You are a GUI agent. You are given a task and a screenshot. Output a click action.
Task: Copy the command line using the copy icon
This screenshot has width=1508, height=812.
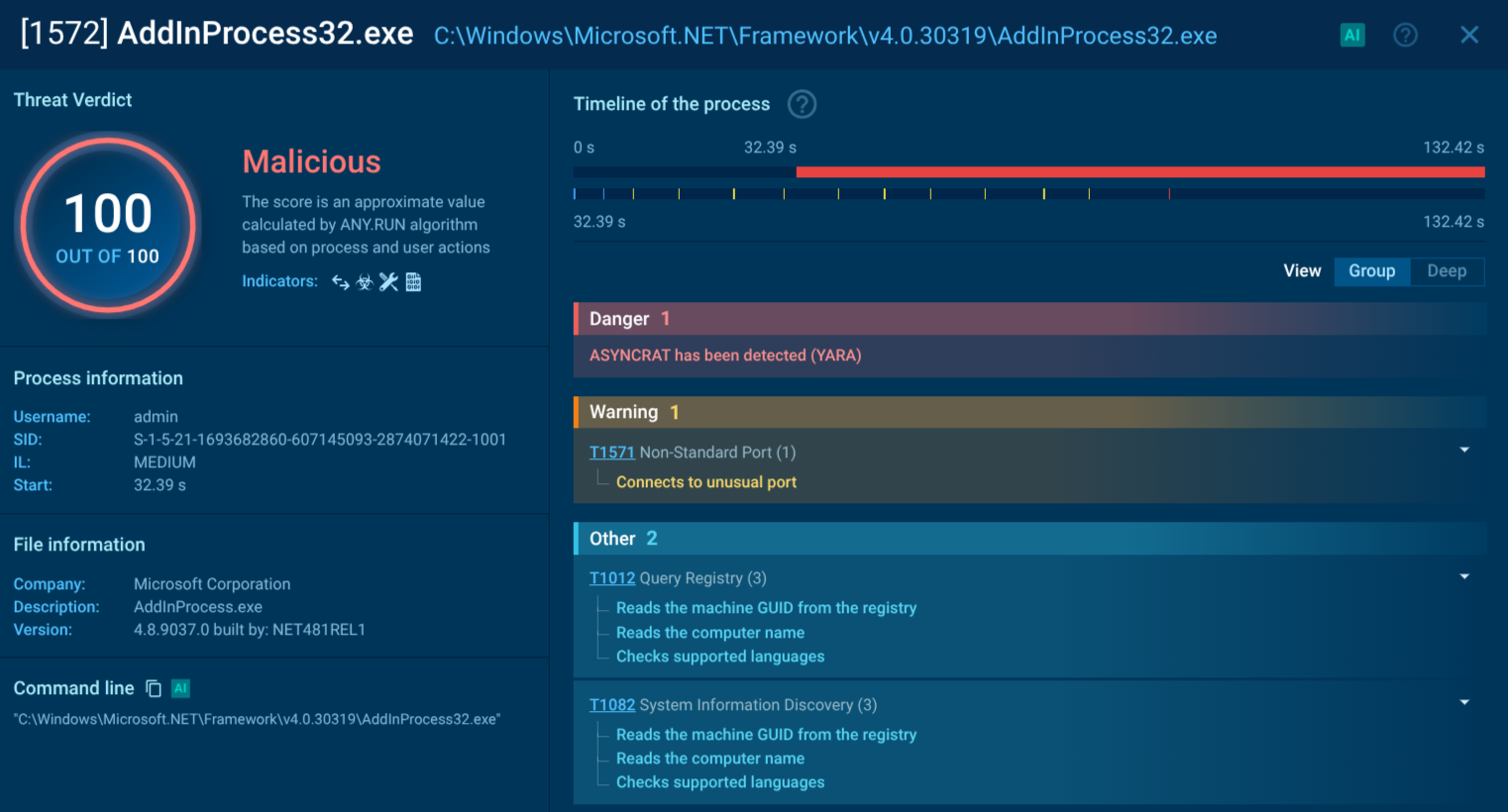click(x=154, y=687)
